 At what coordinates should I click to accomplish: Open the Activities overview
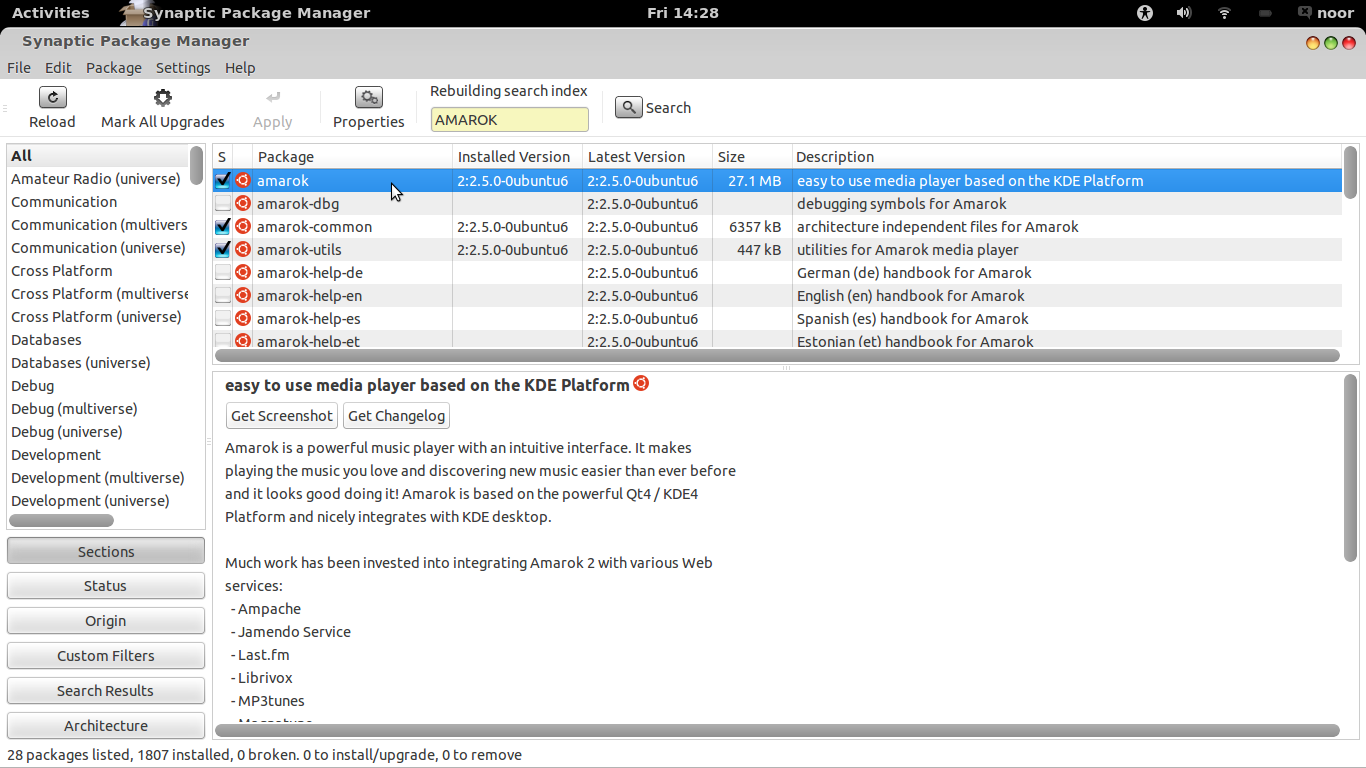click(x=51, y=13)
